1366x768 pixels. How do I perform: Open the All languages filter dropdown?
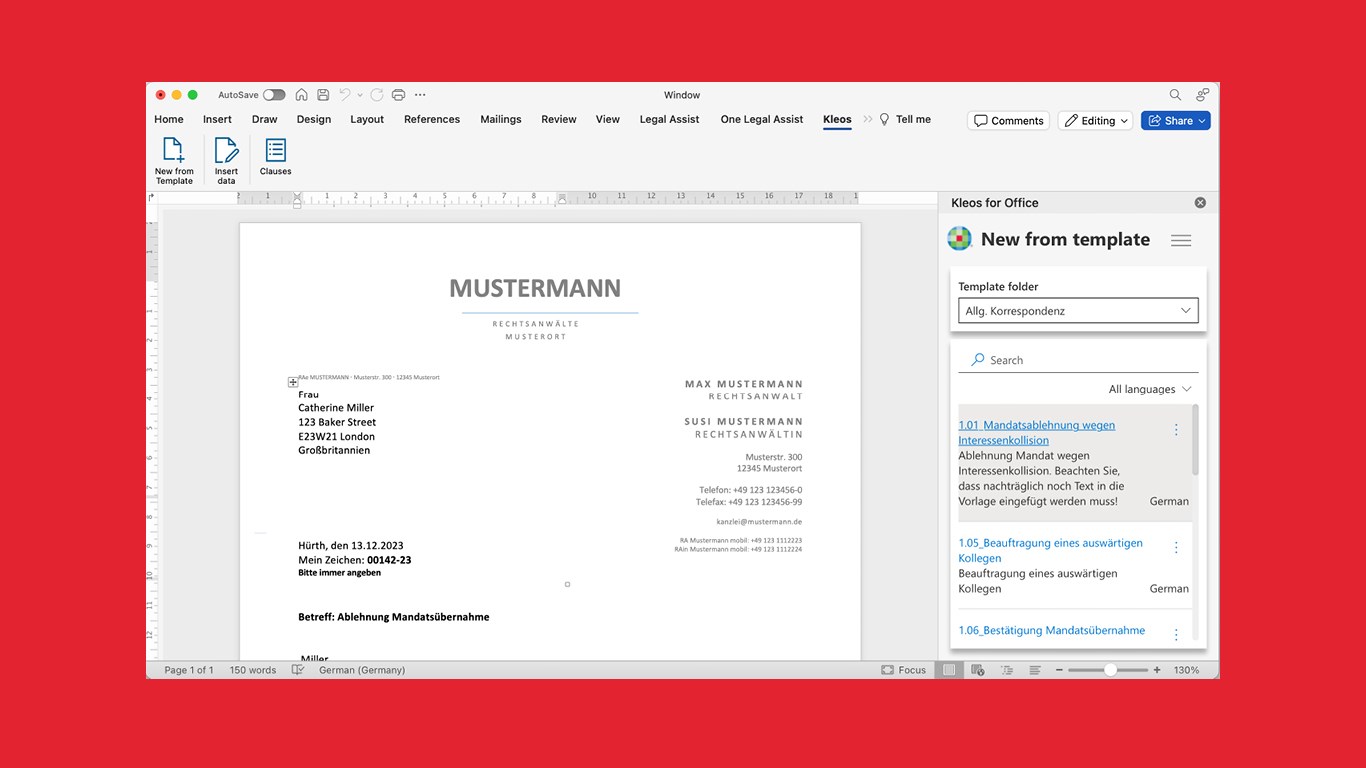point(1150,389)
